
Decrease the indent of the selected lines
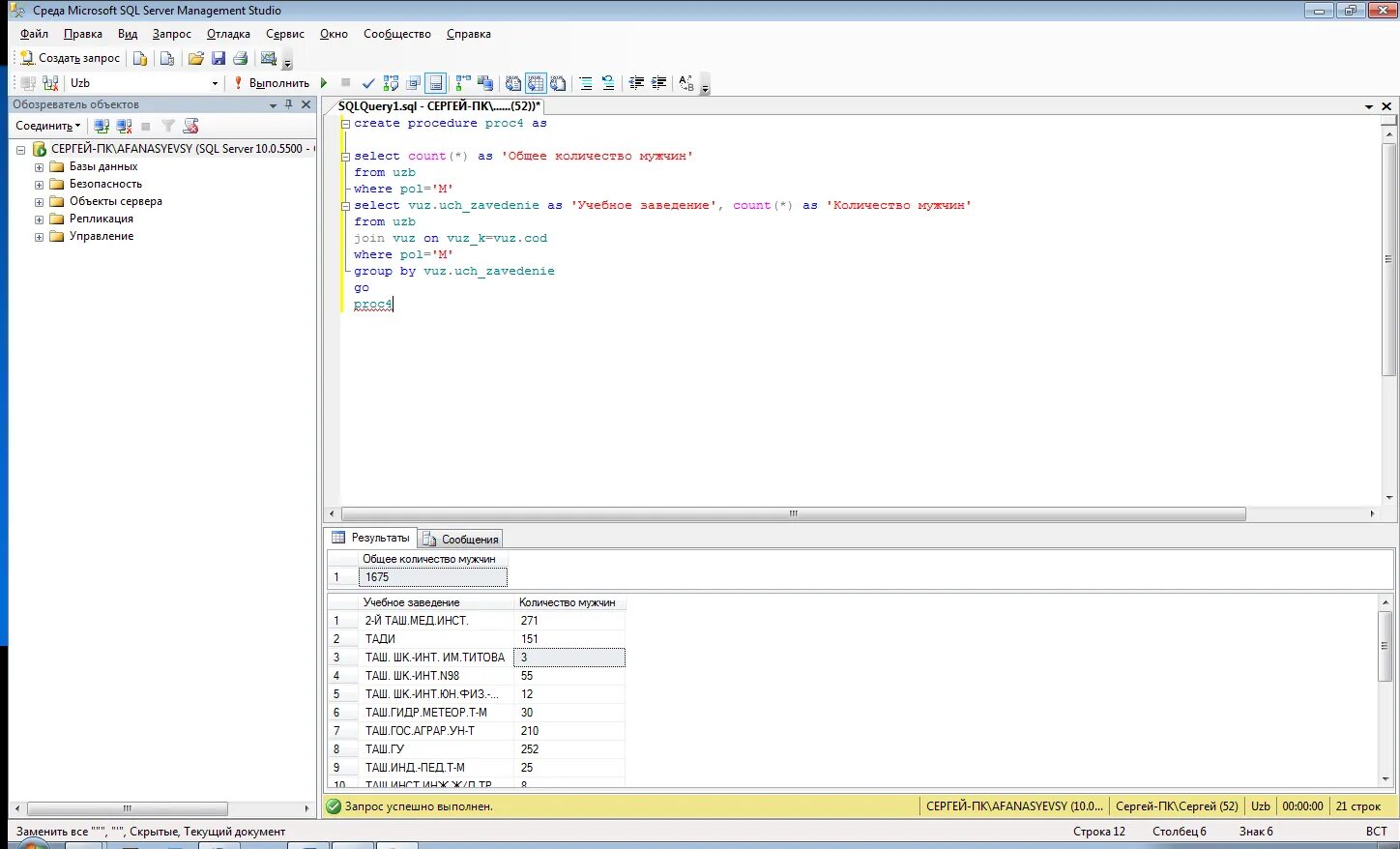coord(636,83)
